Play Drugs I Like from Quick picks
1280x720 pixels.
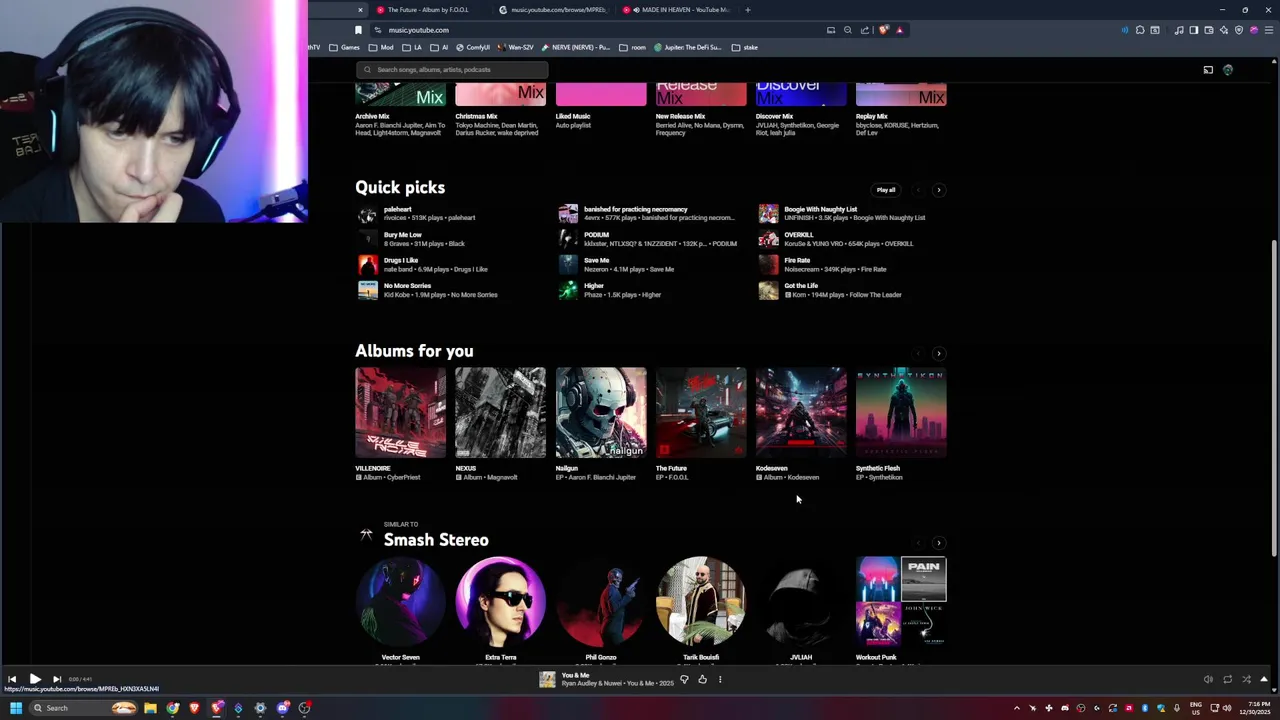coord(368,265)
